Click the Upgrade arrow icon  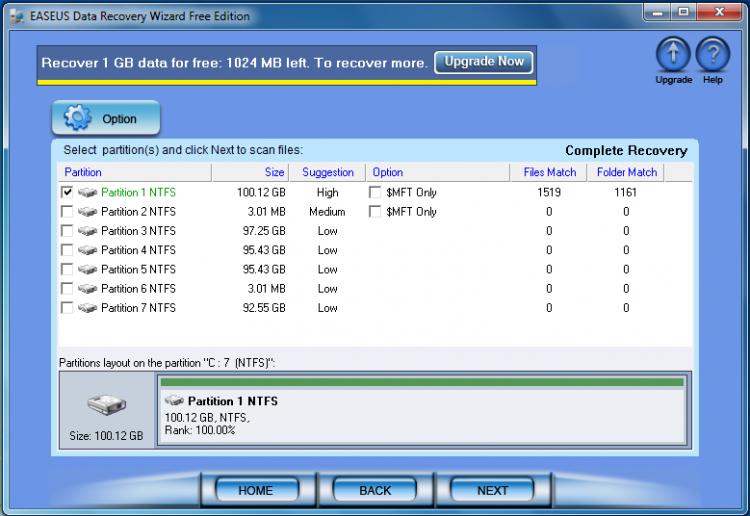coord(673,55)
